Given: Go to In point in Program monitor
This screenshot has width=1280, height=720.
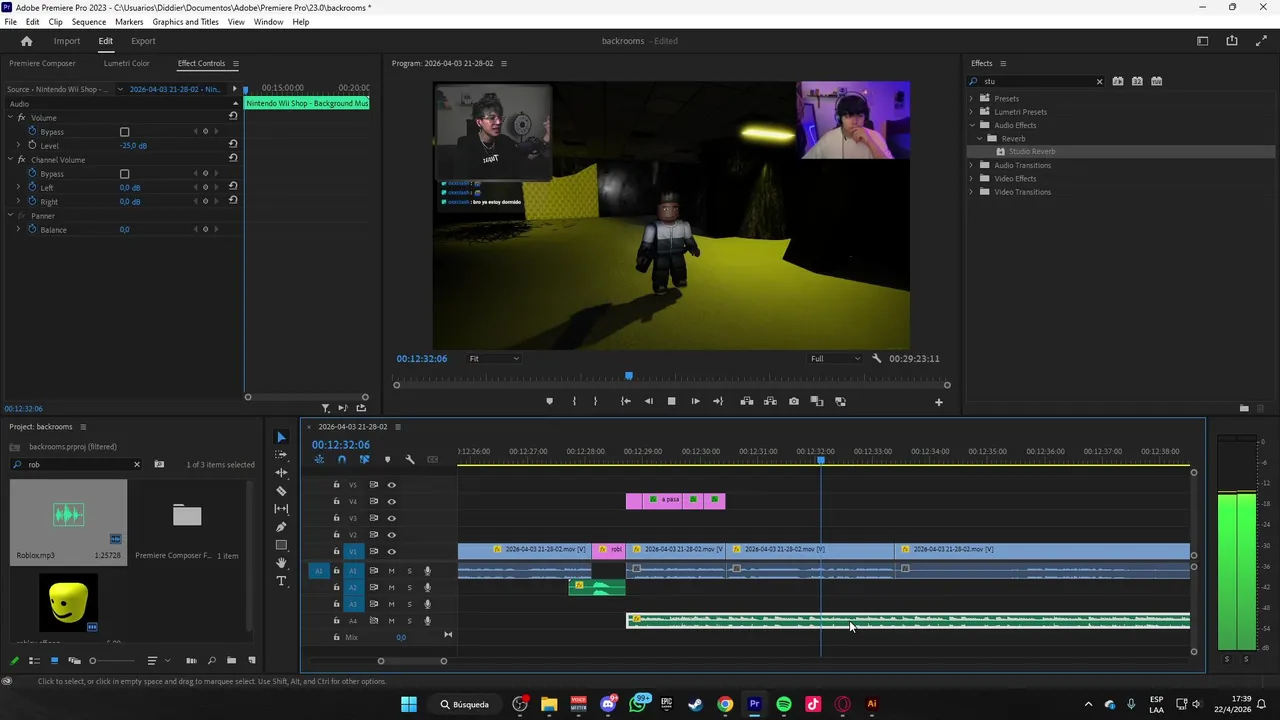Looking at the screenshot, I should (625, 401).
